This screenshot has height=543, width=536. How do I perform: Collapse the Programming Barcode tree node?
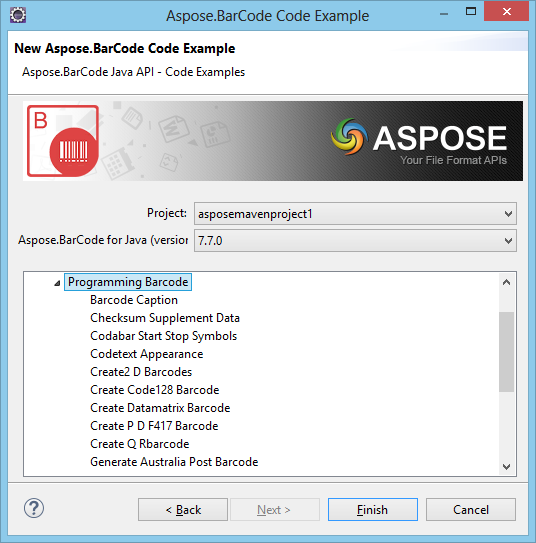pos(57,283)
